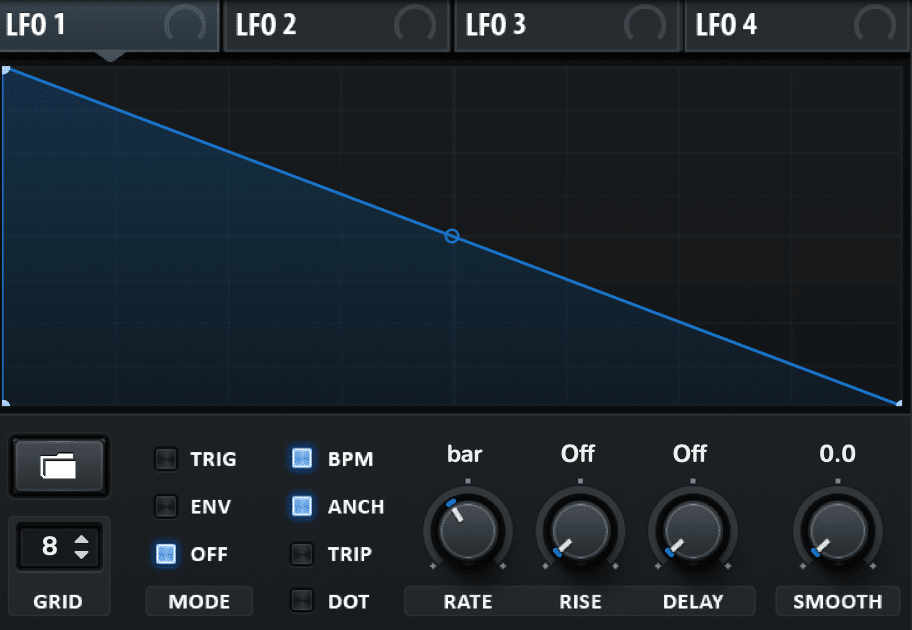Click the RISE label
The width and height of the screenshot is (912, 630).
point(580,601)
